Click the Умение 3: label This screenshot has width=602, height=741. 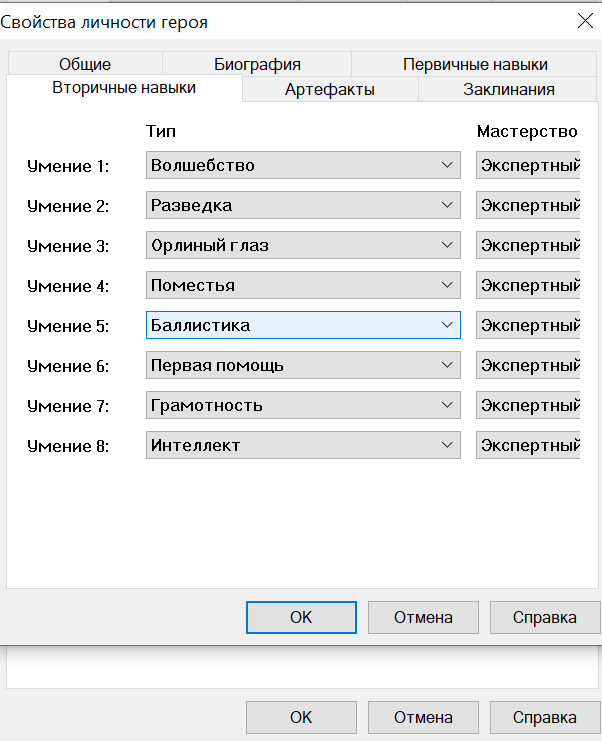tap(68, 246)
